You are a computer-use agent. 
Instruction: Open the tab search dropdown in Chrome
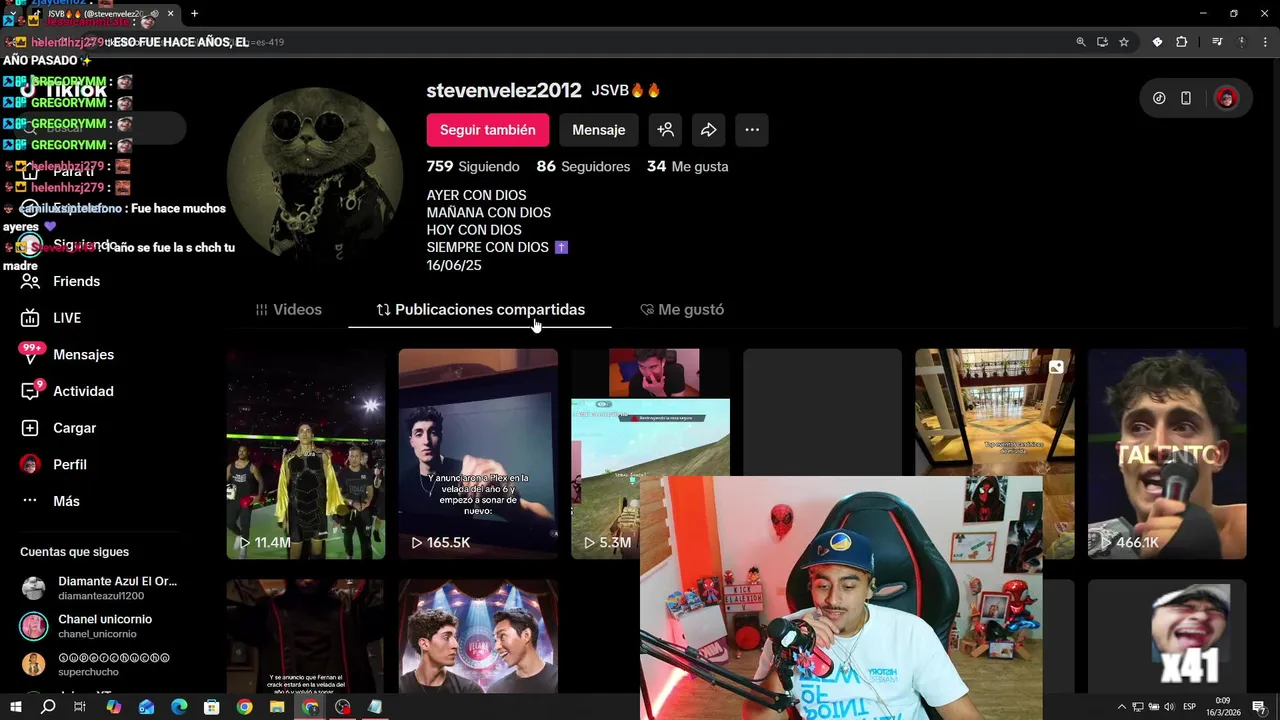[12, 14]
